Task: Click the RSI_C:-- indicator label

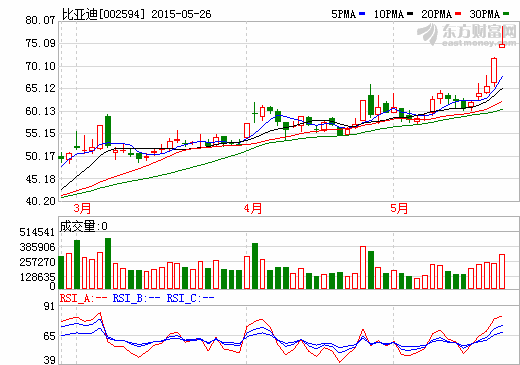Action: tap(190, 298)
